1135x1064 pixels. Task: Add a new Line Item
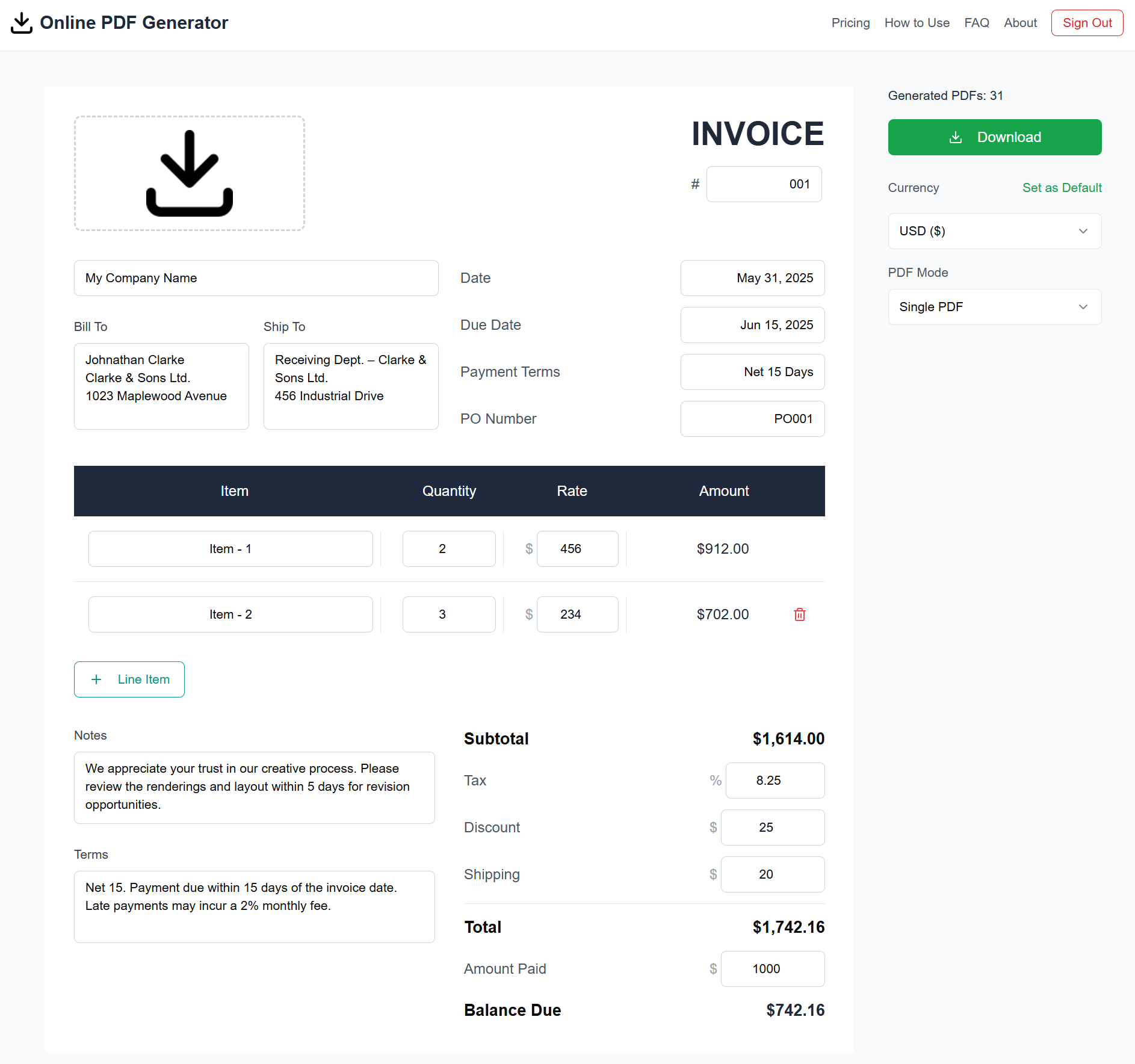tap(129, 679)
